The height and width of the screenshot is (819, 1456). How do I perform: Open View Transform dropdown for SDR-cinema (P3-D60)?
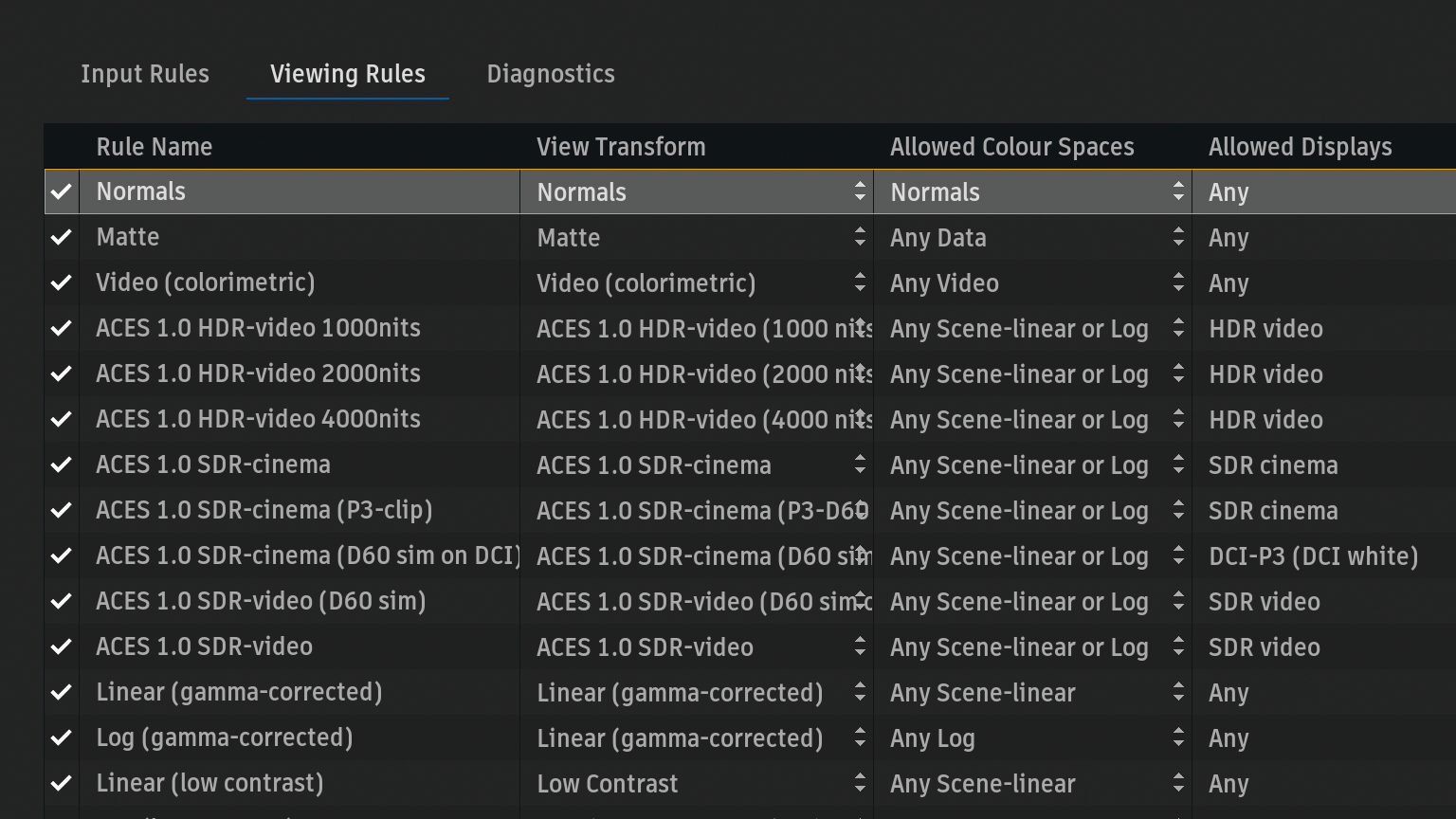697,510
